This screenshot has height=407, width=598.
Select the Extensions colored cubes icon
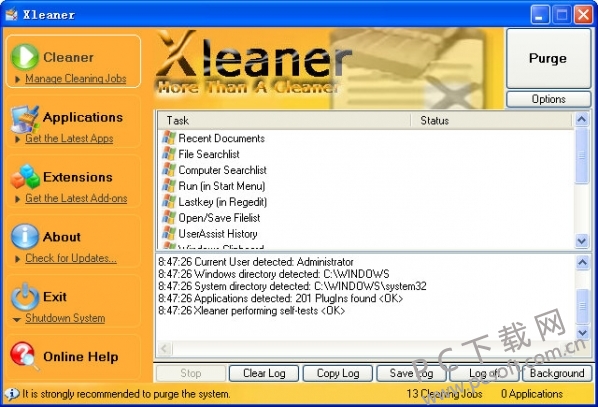tap(25, 177)
